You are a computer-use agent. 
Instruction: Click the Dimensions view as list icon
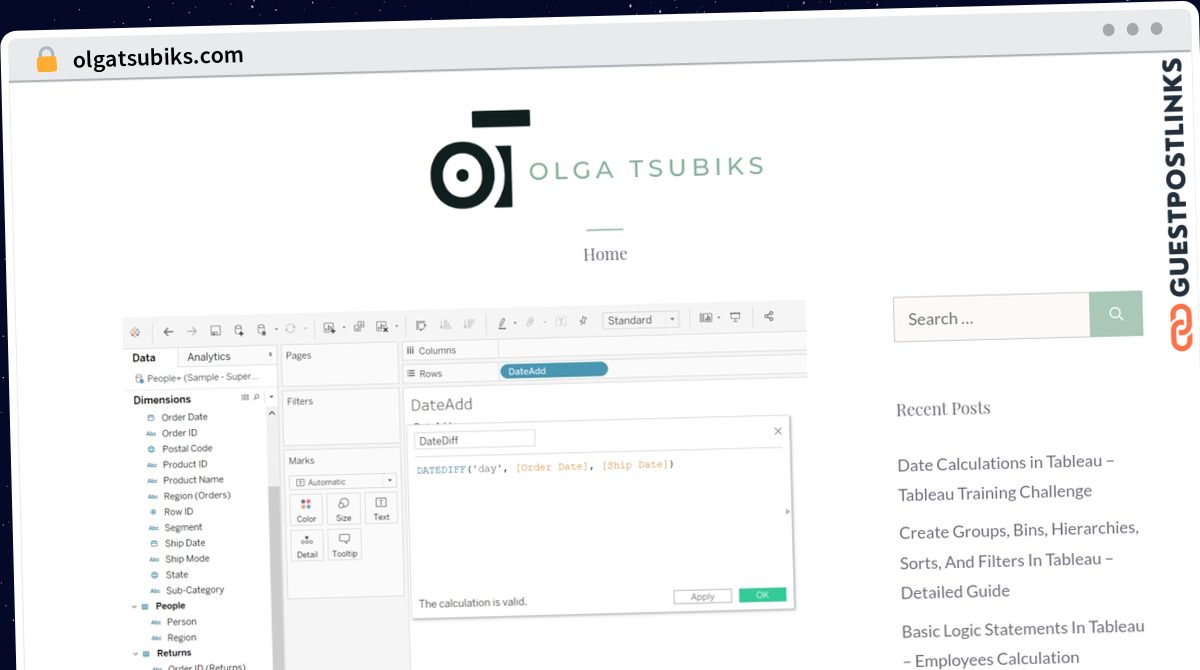(x=245, y=397)
